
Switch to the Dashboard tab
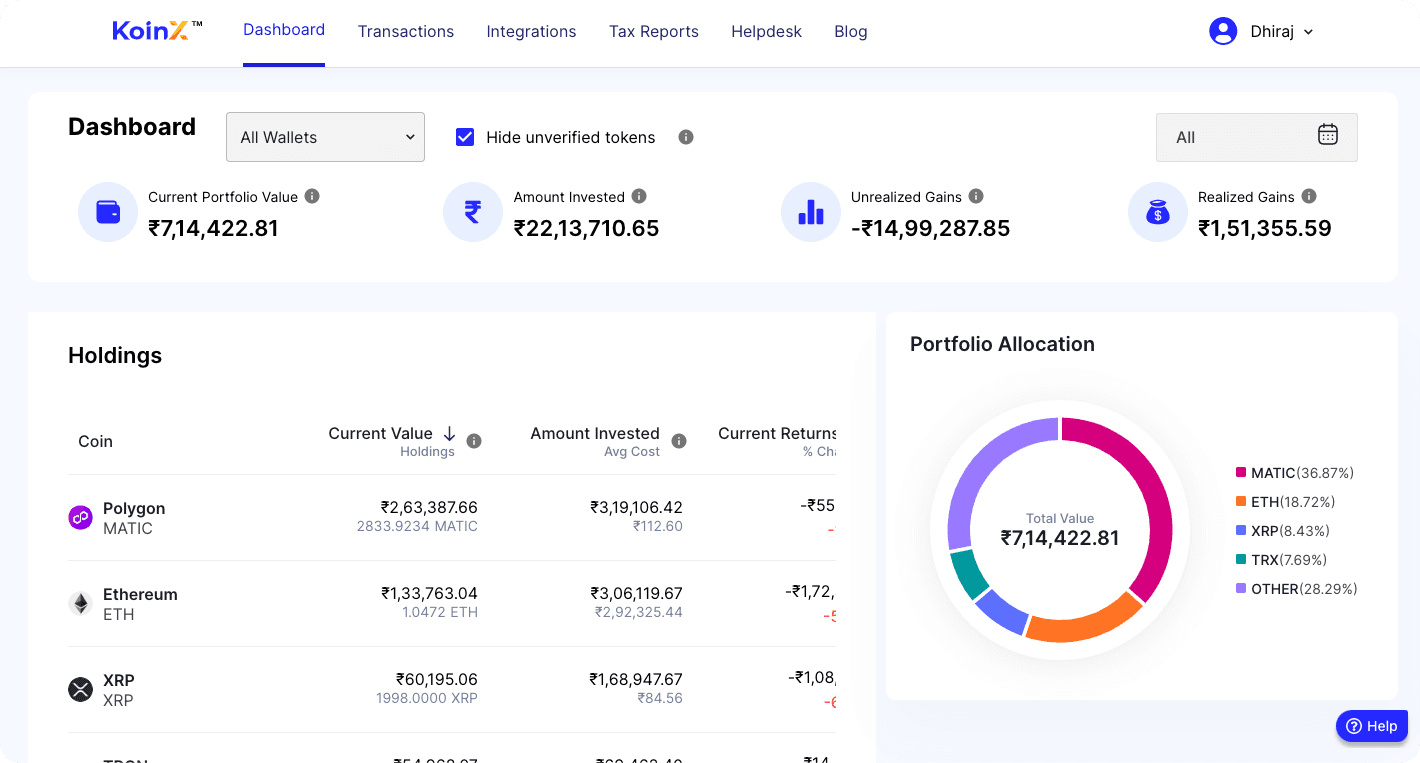tap(284, 30)
